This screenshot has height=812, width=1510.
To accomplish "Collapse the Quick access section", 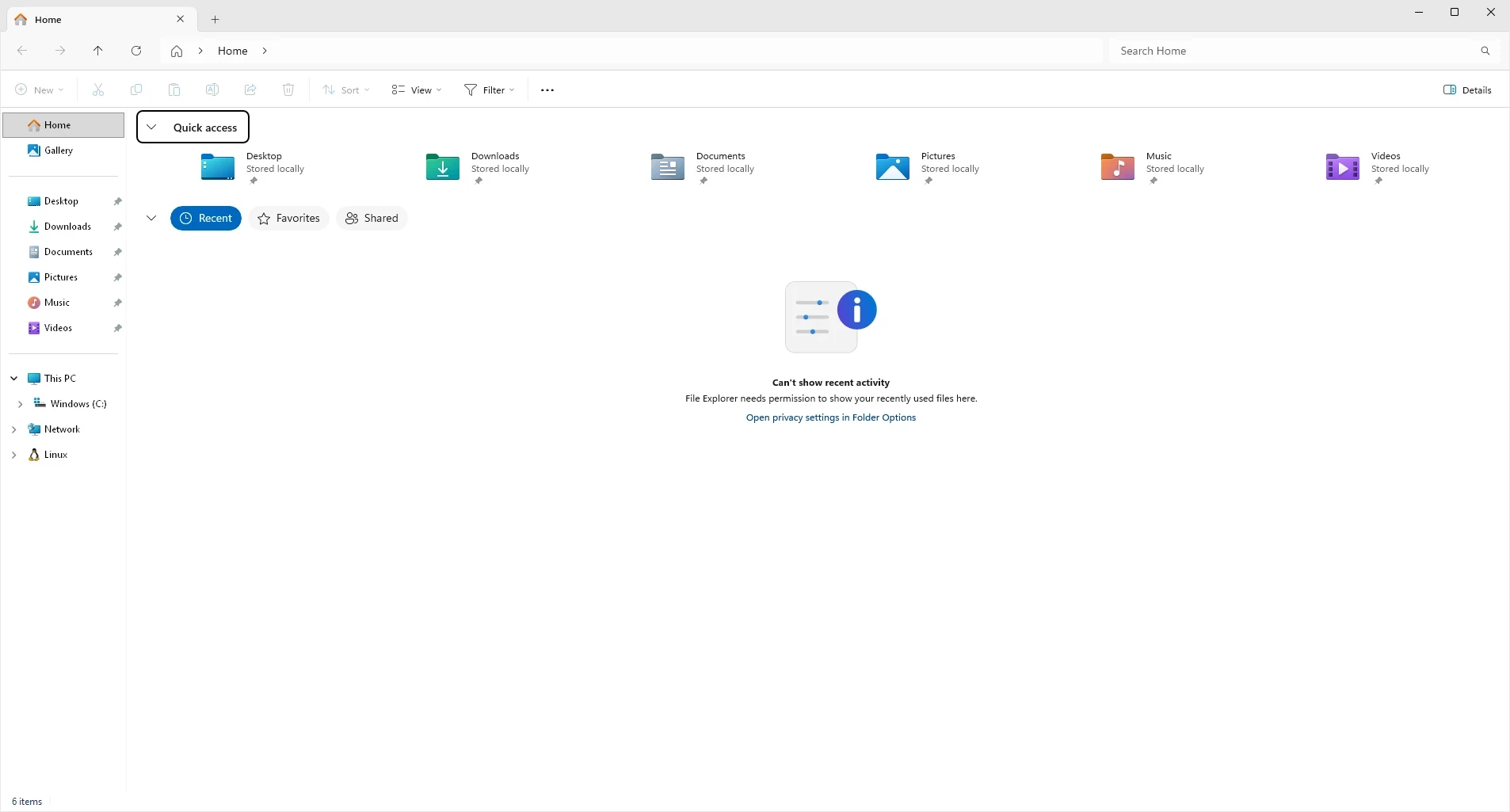I will coord(151,128).
